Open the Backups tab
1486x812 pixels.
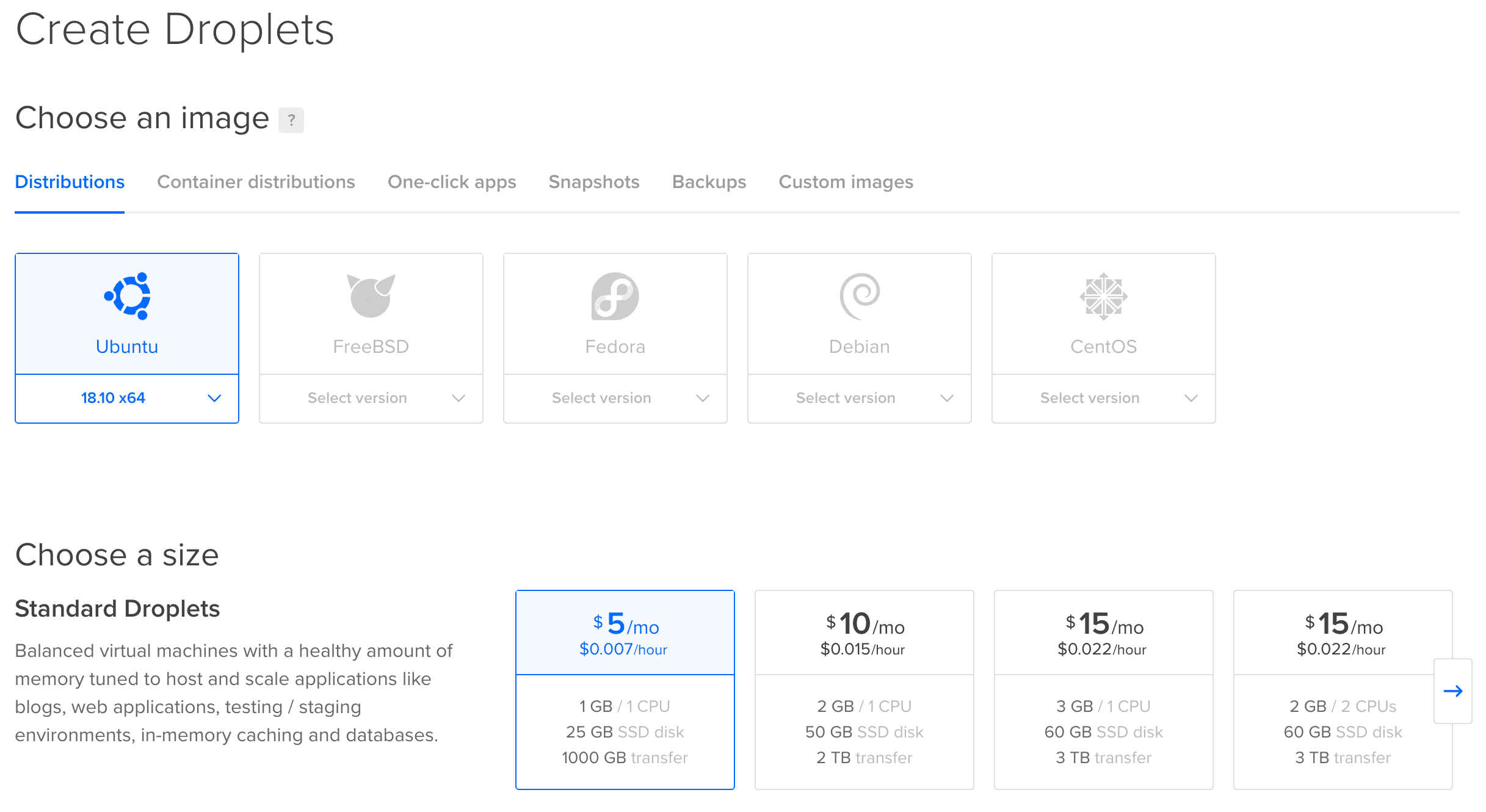point(709,182)
